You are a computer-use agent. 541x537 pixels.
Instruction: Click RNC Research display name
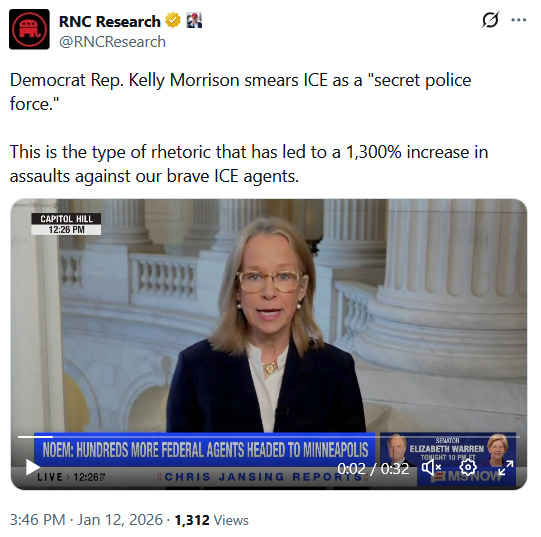tap(110, 21)
